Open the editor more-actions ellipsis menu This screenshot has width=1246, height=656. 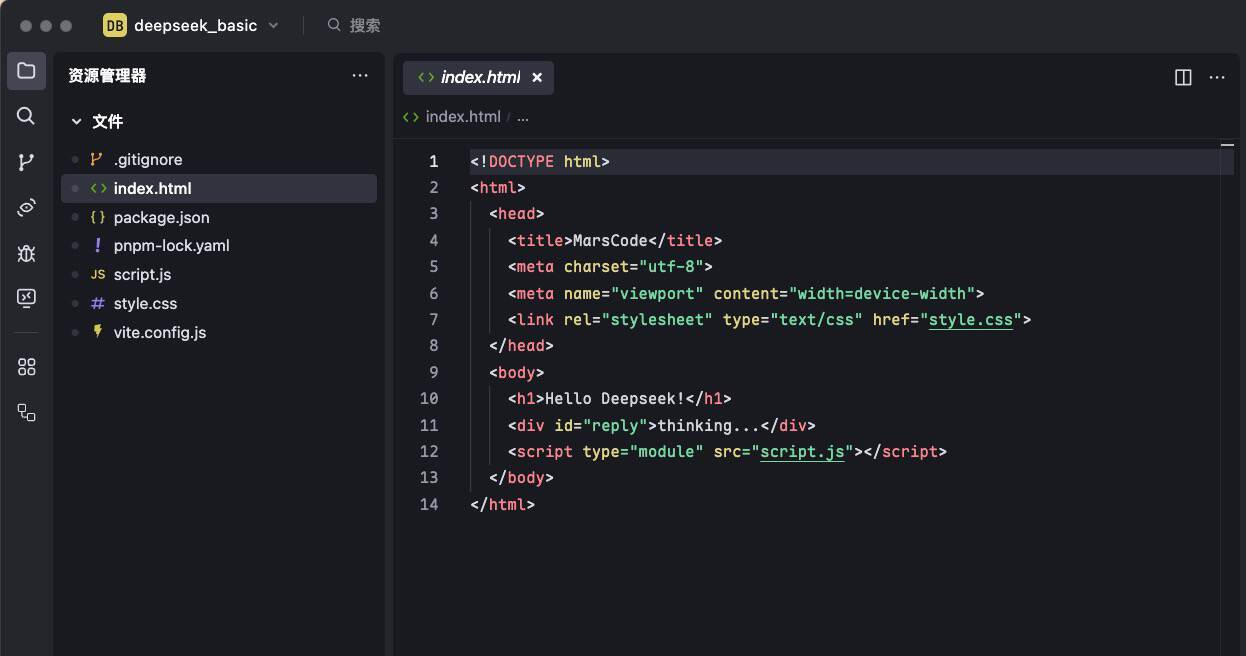pyautogui.click(x=1217, y=77)
